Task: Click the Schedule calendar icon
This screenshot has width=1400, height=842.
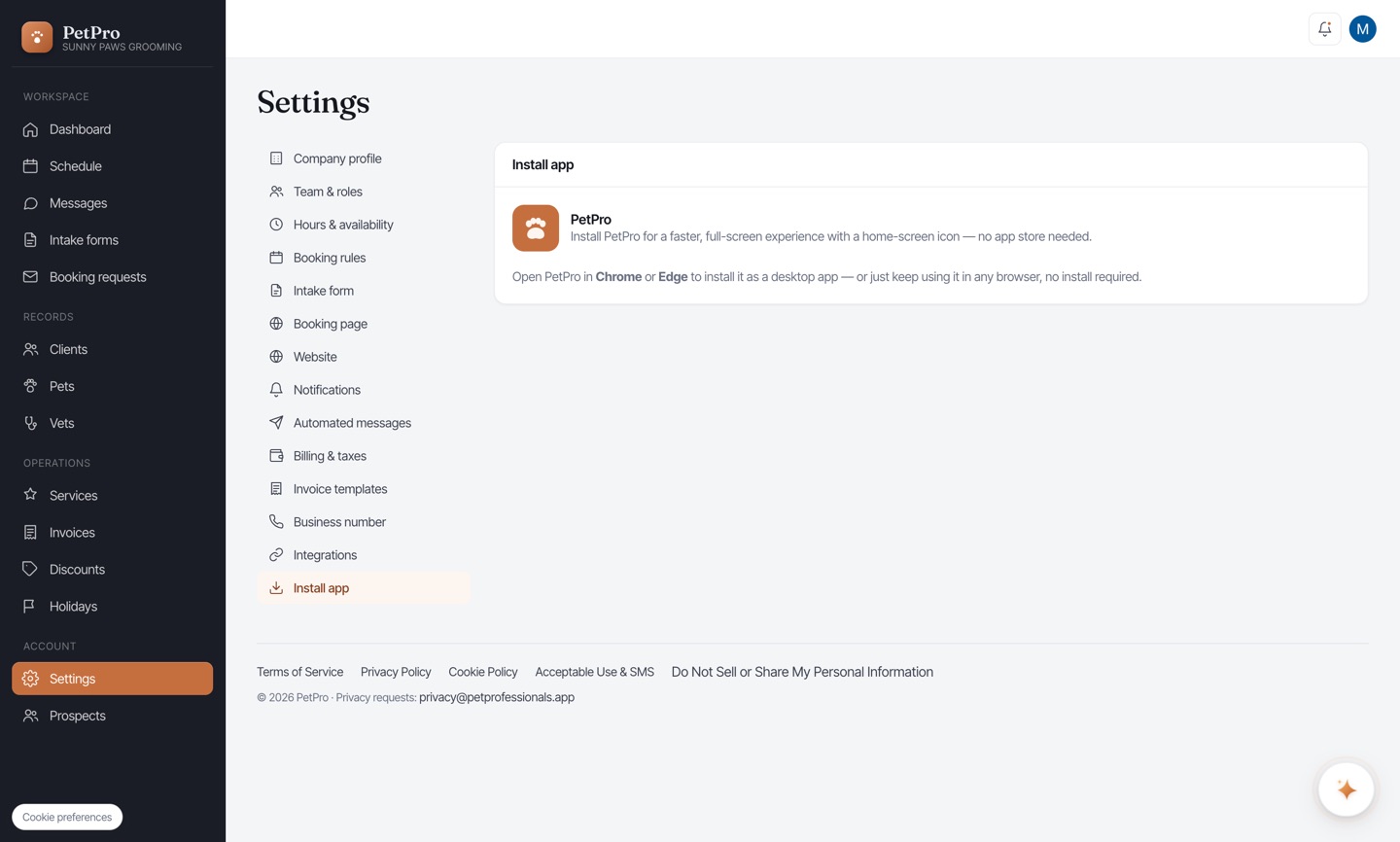Action: pos(30,166)
